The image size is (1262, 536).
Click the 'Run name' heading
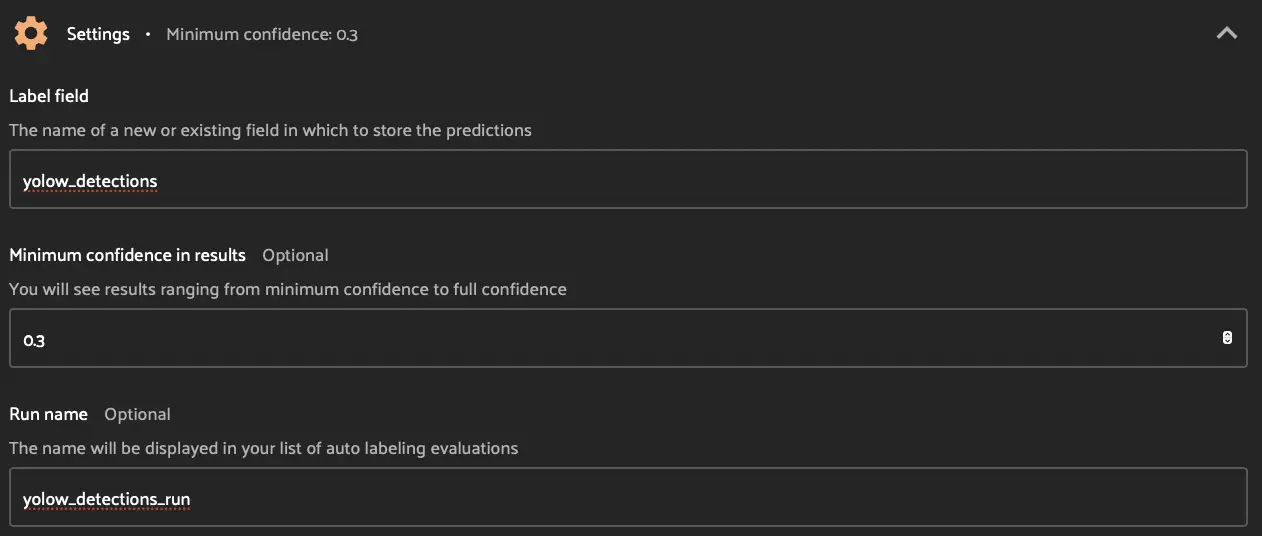coord(48,414)
